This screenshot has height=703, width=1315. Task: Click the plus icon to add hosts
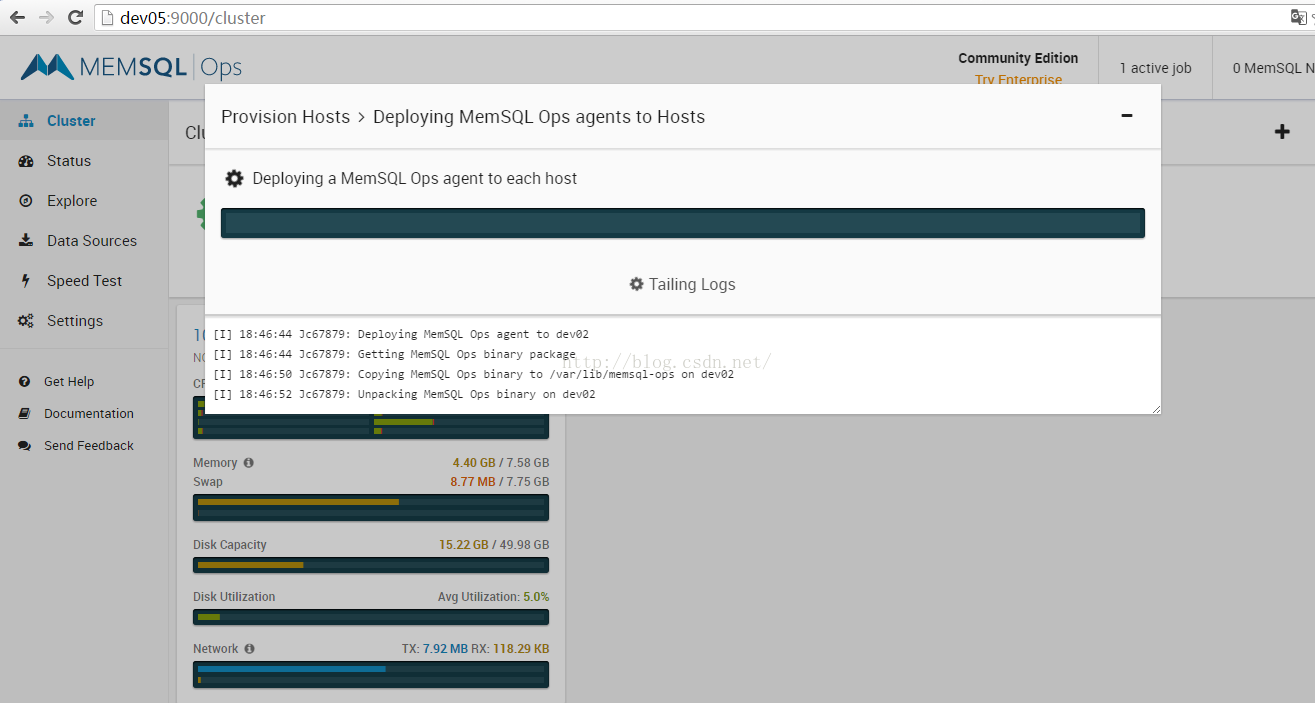point(1282,132)
